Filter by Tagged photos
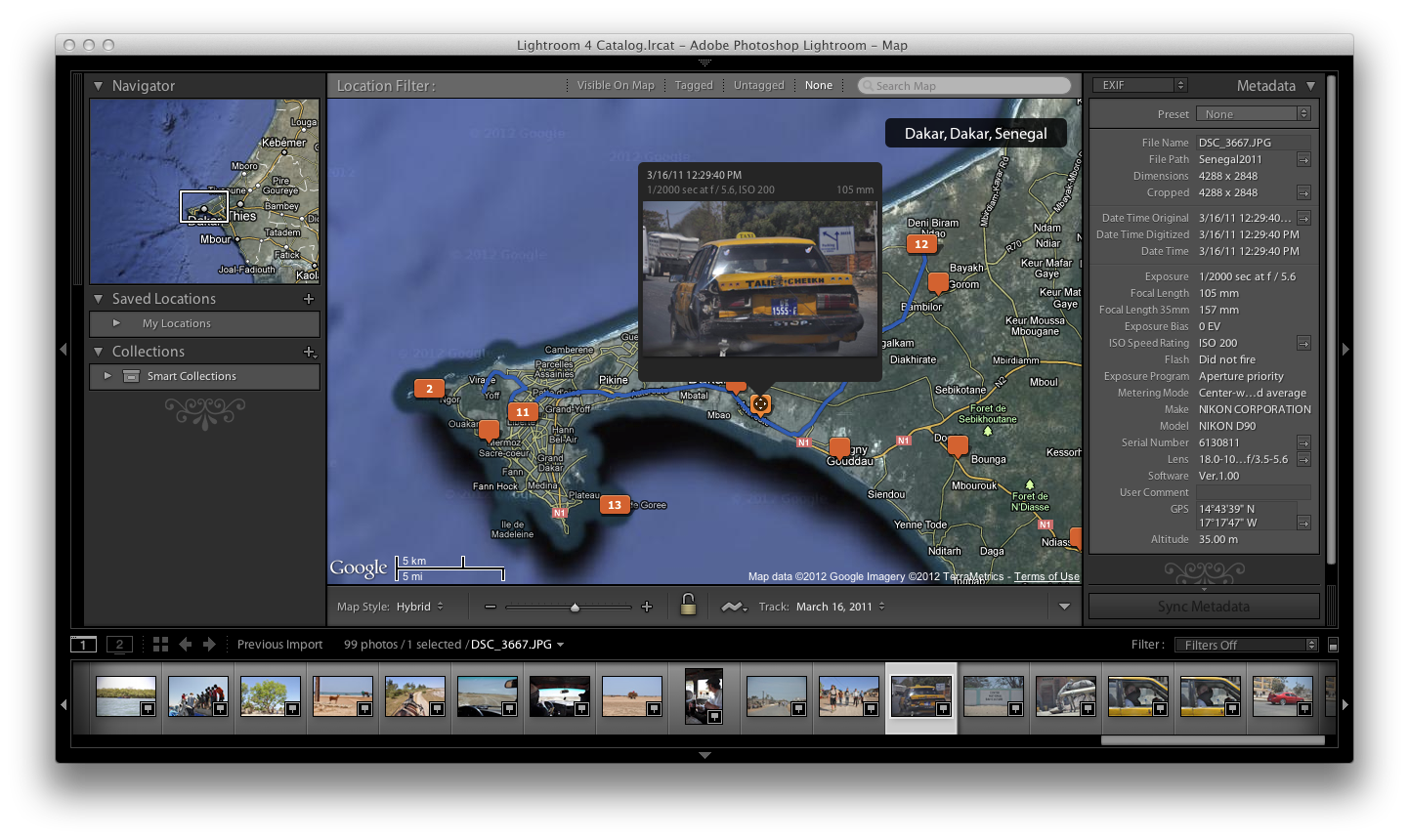This screenshot has width=1409, height=840. coord(694,86)
